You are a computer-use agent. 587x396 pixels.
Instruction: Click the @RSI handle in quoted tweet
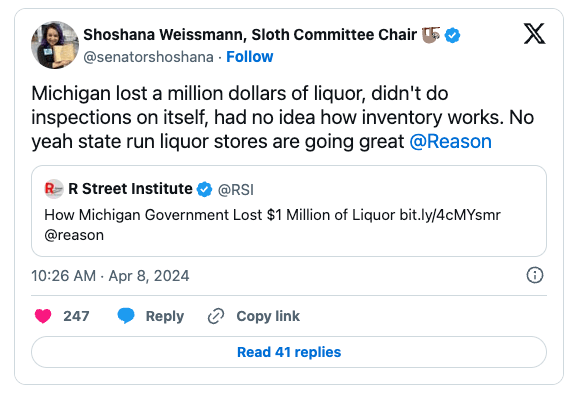(x=236, y=190)
